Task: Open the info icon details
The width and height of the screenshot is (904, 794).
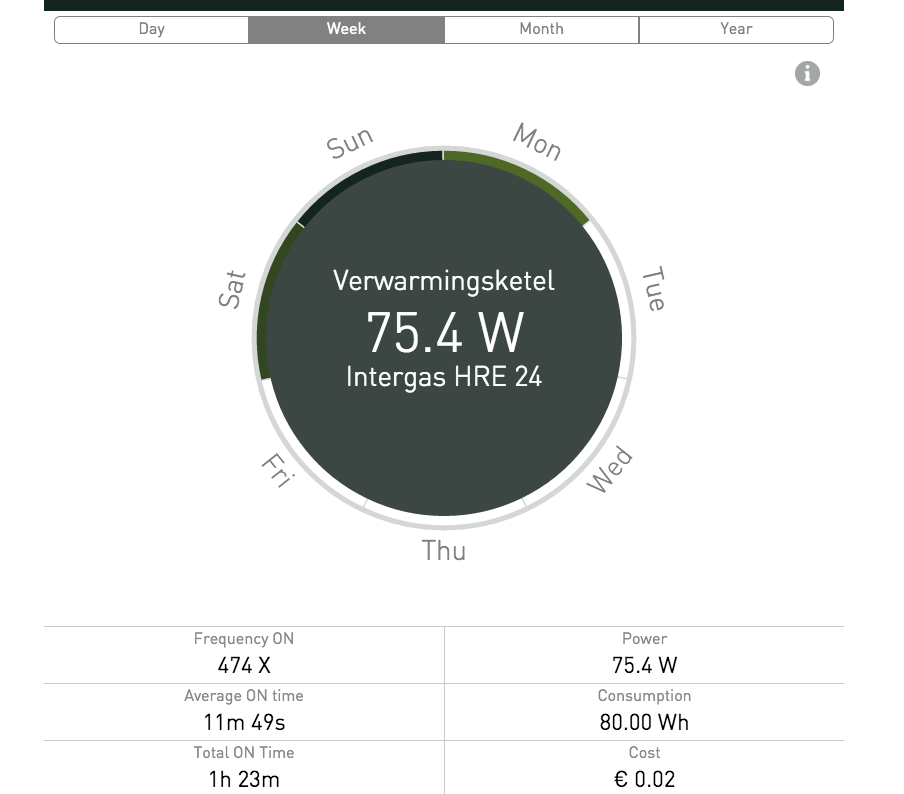Action: click(807, 74)
